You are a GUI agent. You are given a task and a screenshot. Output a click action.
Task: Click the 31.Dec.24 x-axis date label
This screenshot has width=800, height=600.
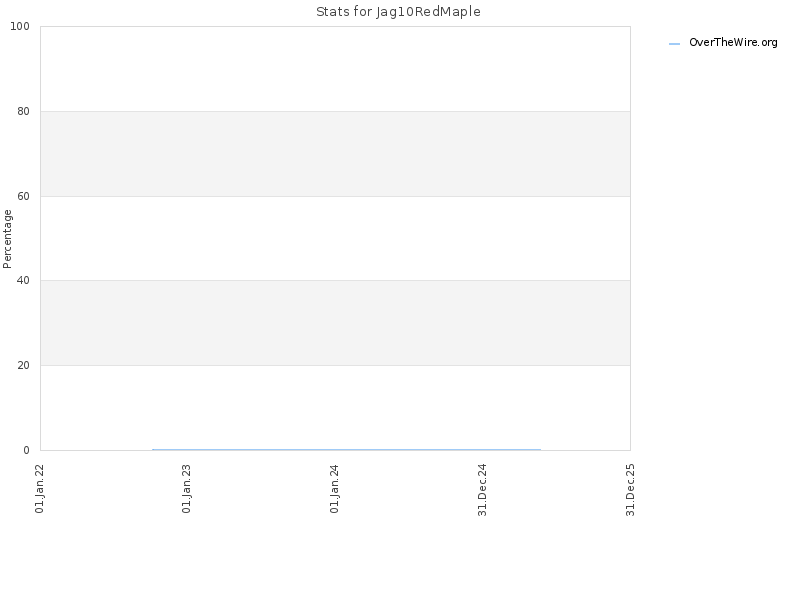click(x=483, y=490)
